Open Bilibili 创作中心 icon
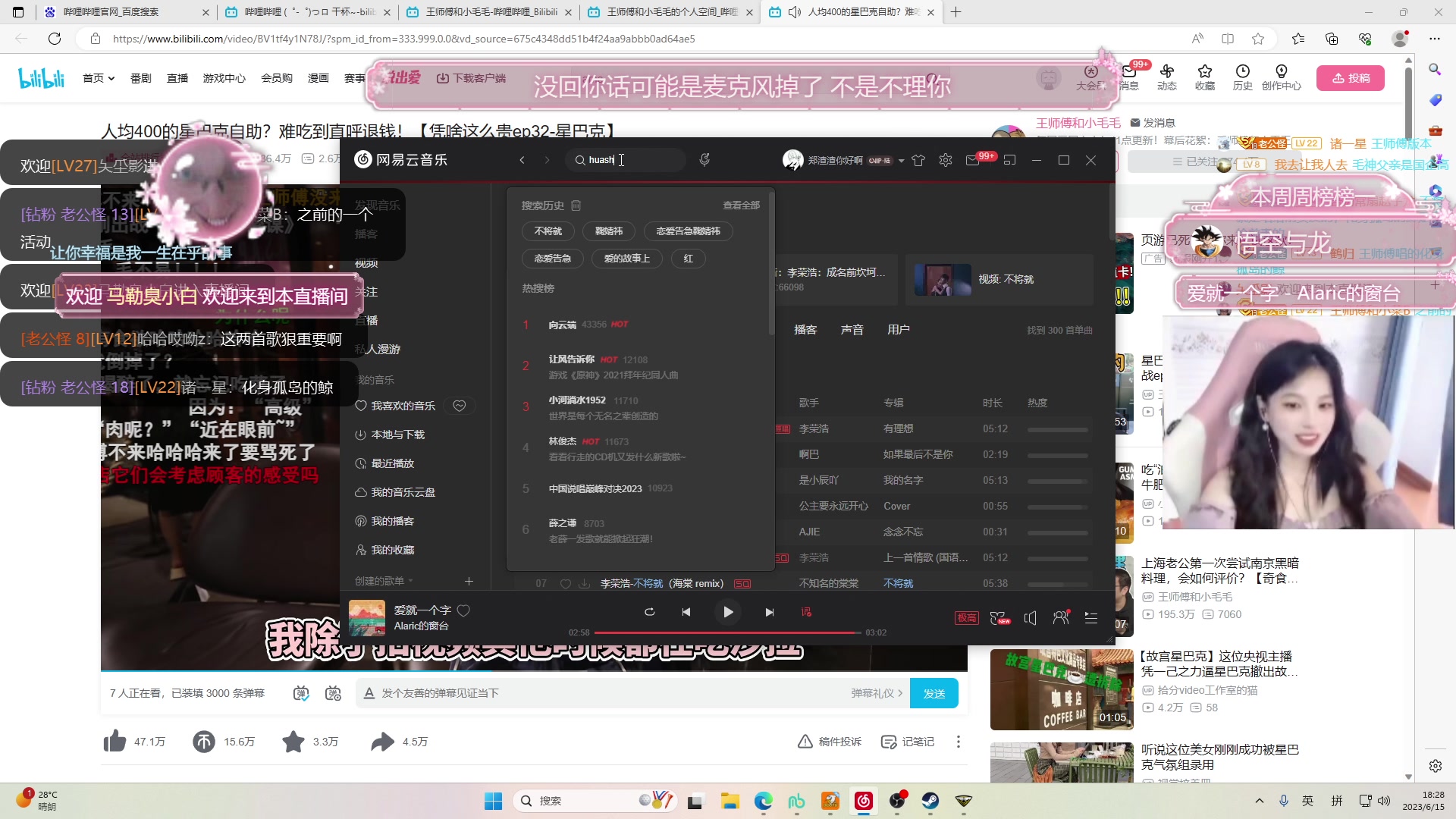This screenshot has width=1456, height=819. [x=1281, y=77]
